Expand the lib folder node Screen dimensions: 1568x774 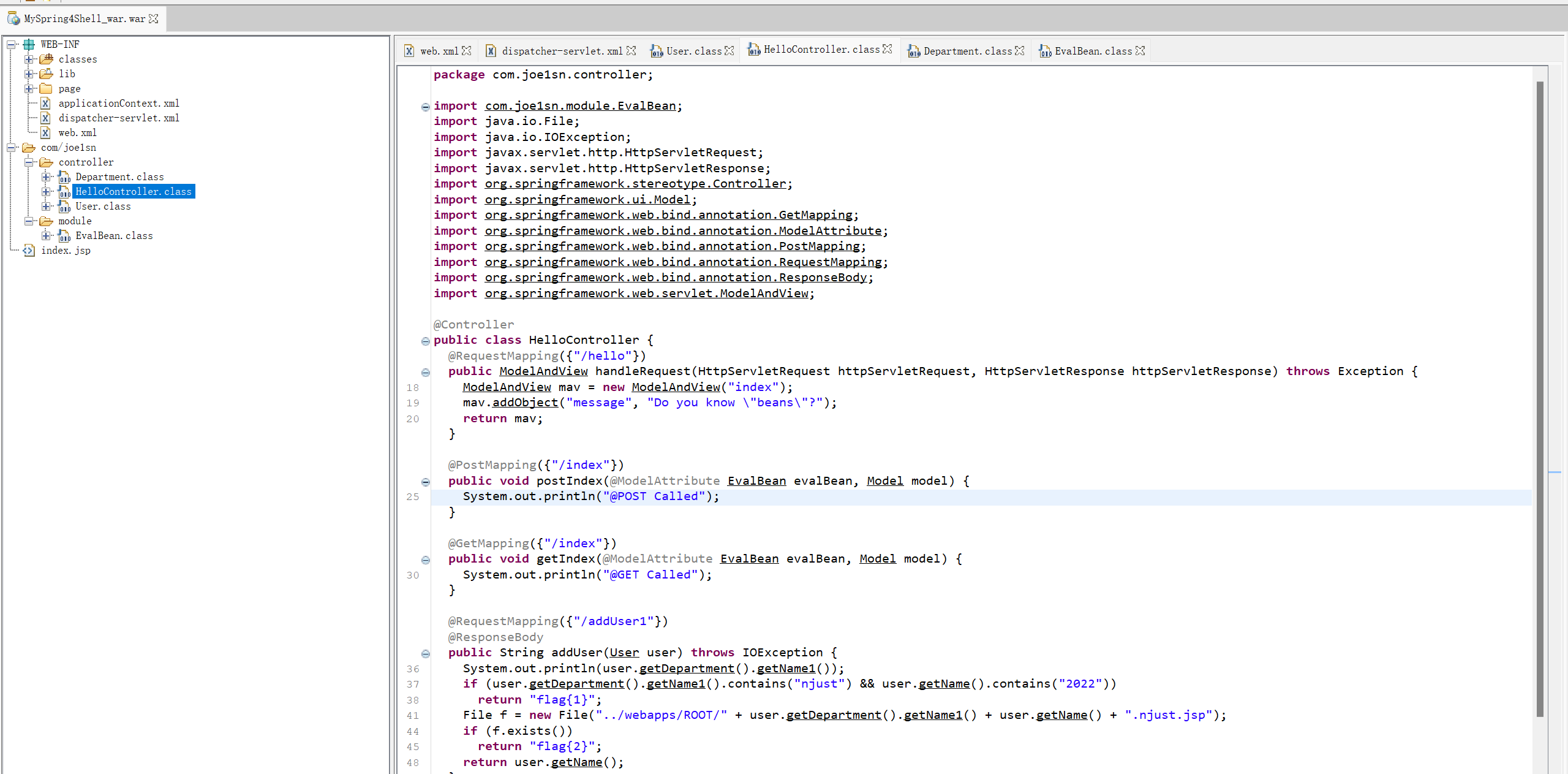(29, 74)
